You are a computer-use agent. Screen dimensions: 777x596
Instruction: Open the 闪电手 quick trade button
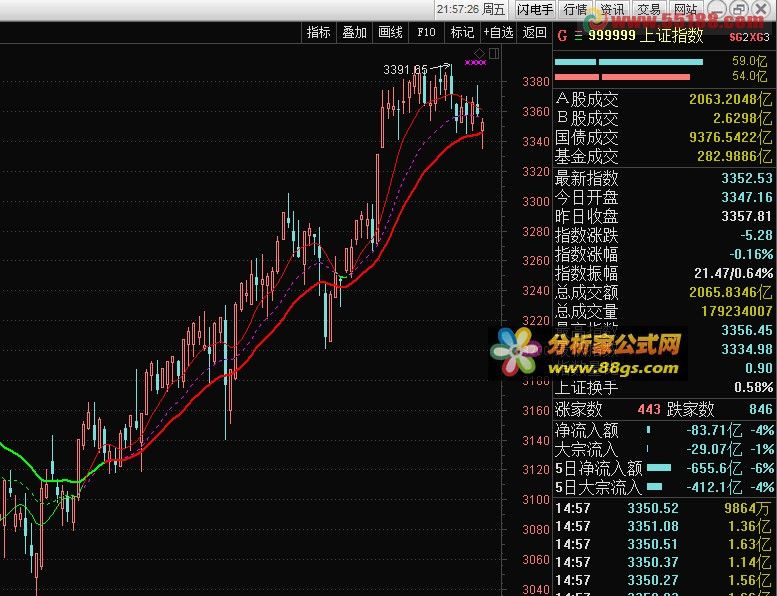534,9
